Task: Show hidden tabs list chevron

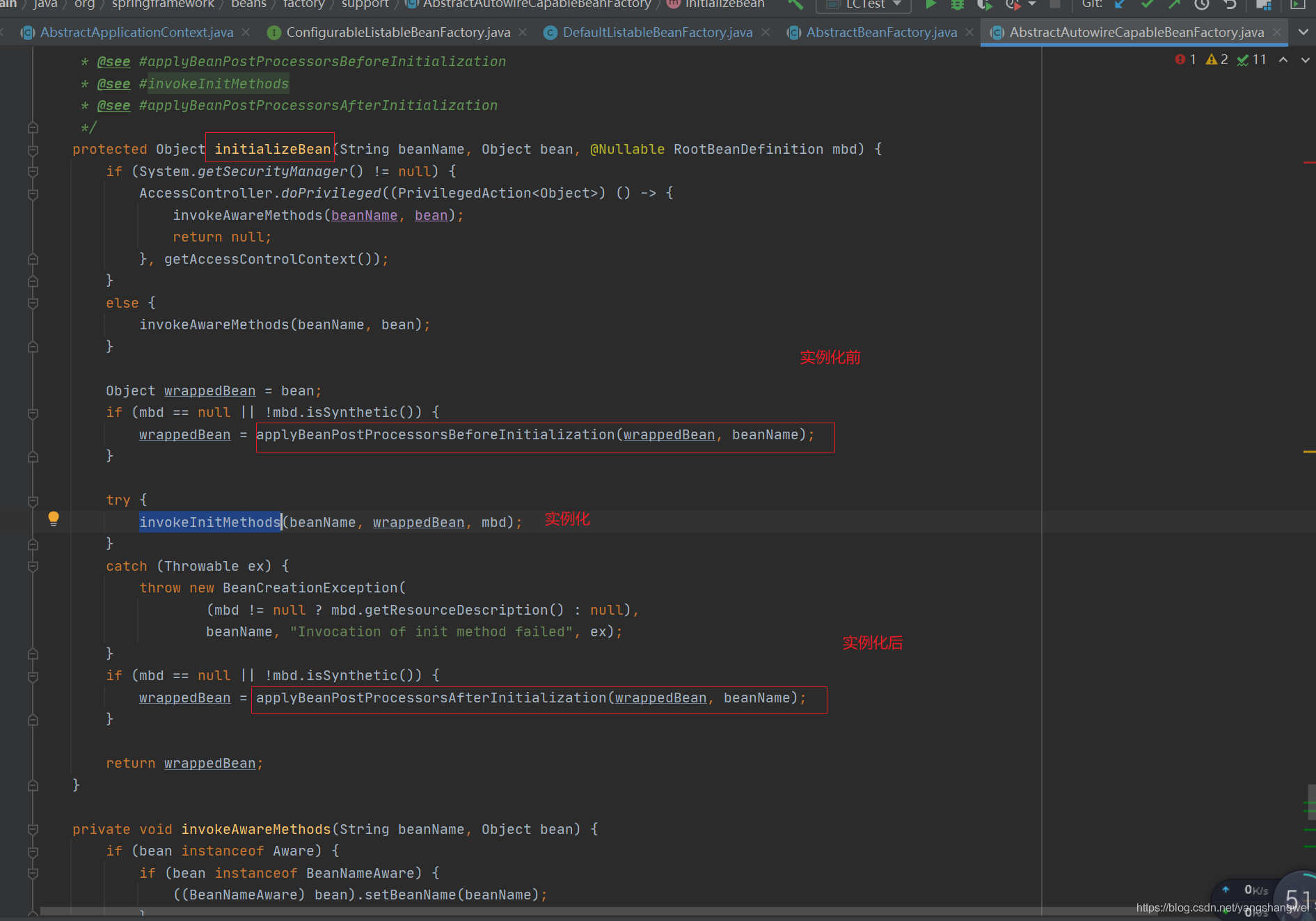Action: (1303, 32)
